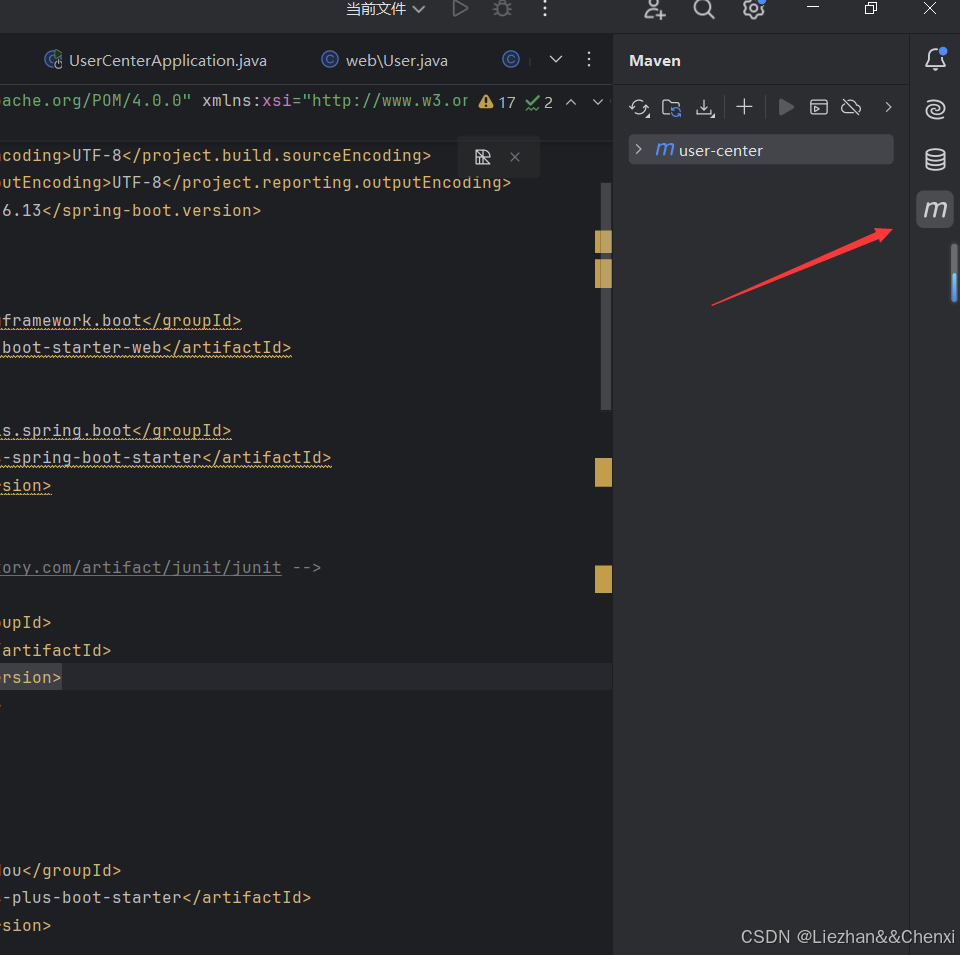960x955 pixels.
Task: Open the More Actions vertical dots menu beside Debug
Action: click(545, 9)
